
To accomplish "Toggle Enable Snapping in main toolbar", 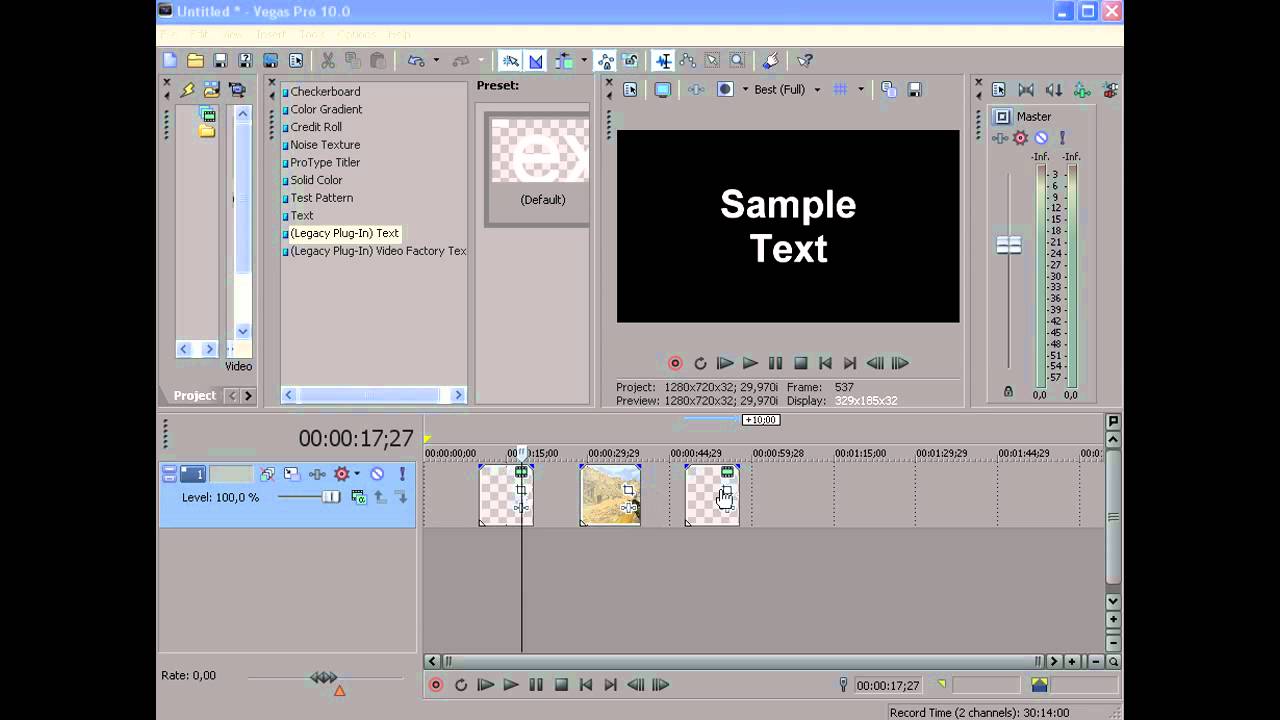I will coord(511,61).
